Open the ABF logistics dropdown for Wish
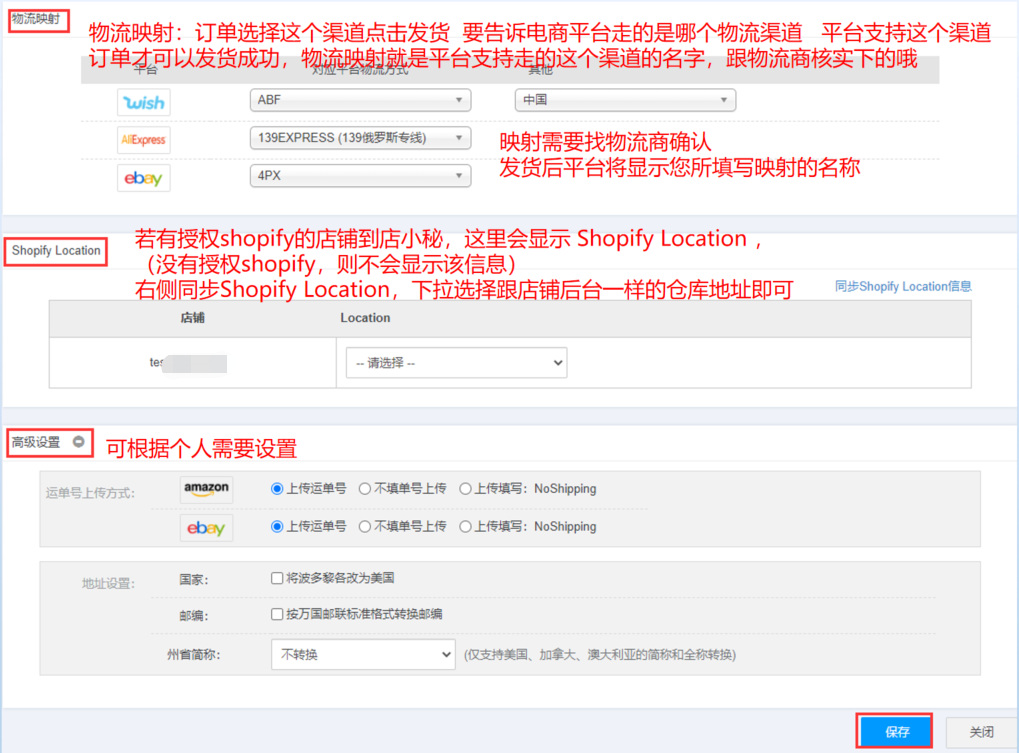1019x753 pixels. (x=361, y=100)
